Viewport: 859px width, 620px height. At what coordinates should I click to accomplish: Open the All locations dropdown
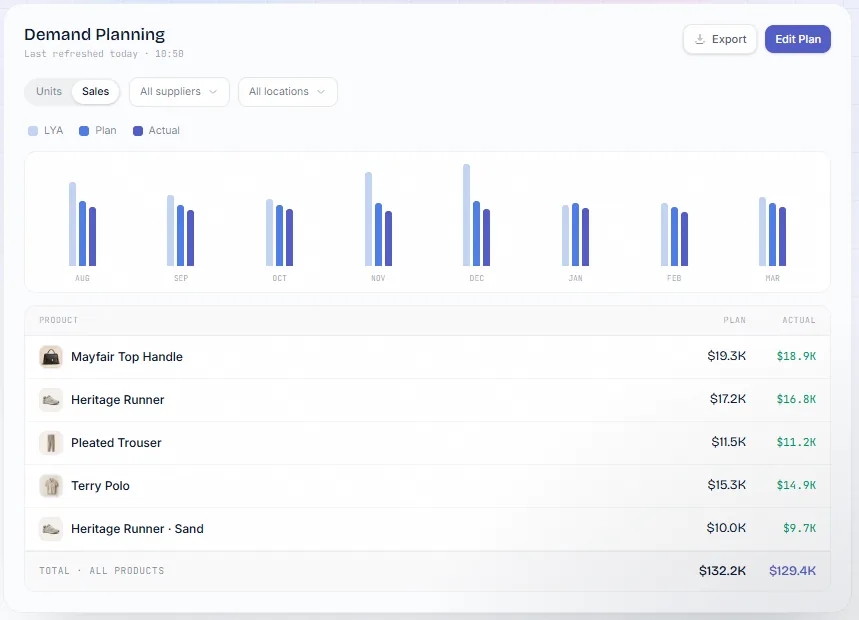point(288,91)
